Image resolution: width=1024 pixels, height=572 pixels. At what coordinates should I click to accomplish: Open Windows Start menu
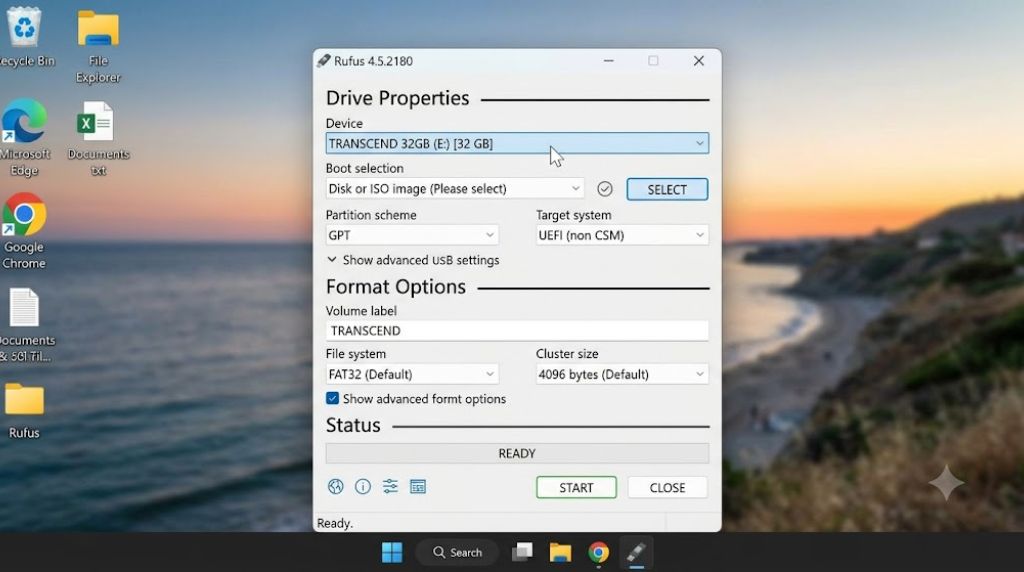392,552
